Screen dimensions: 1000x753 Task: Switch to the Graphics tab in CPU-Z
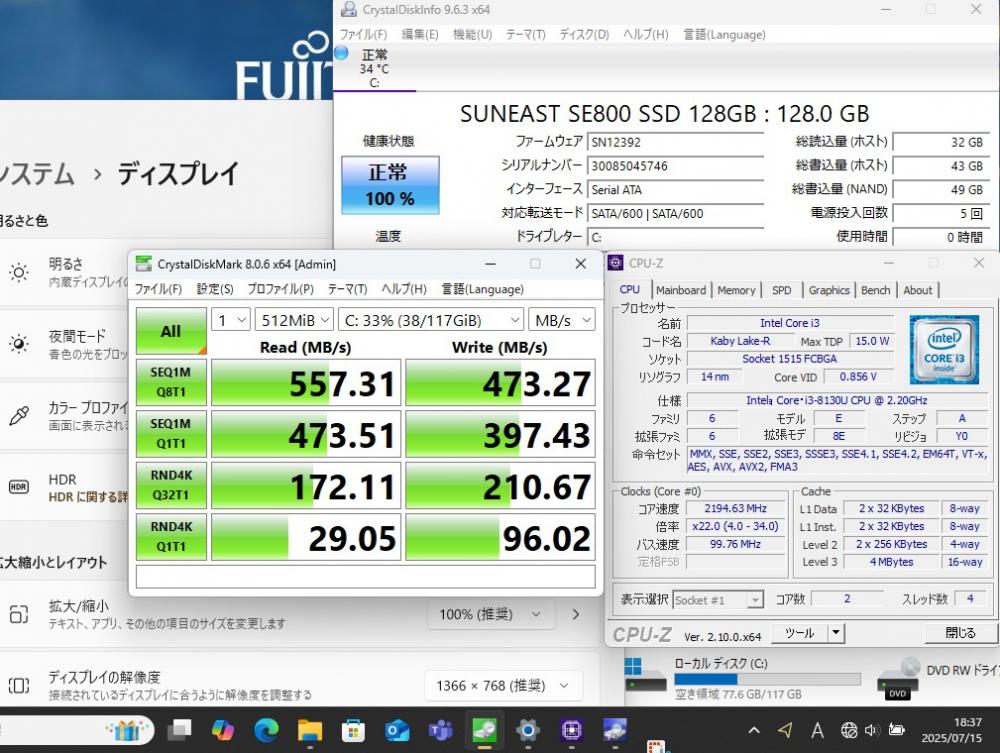[828, 290]
